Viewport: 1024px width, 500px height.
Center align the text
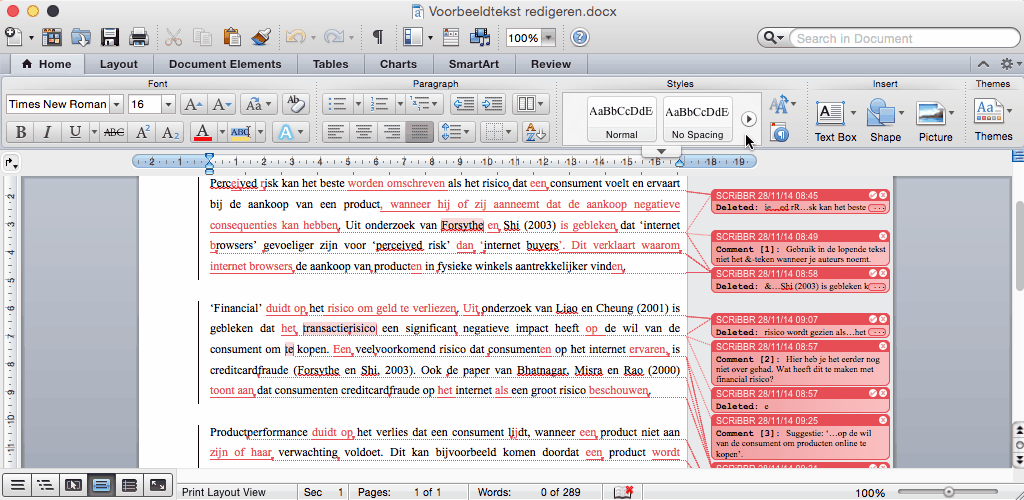[364, 132]
